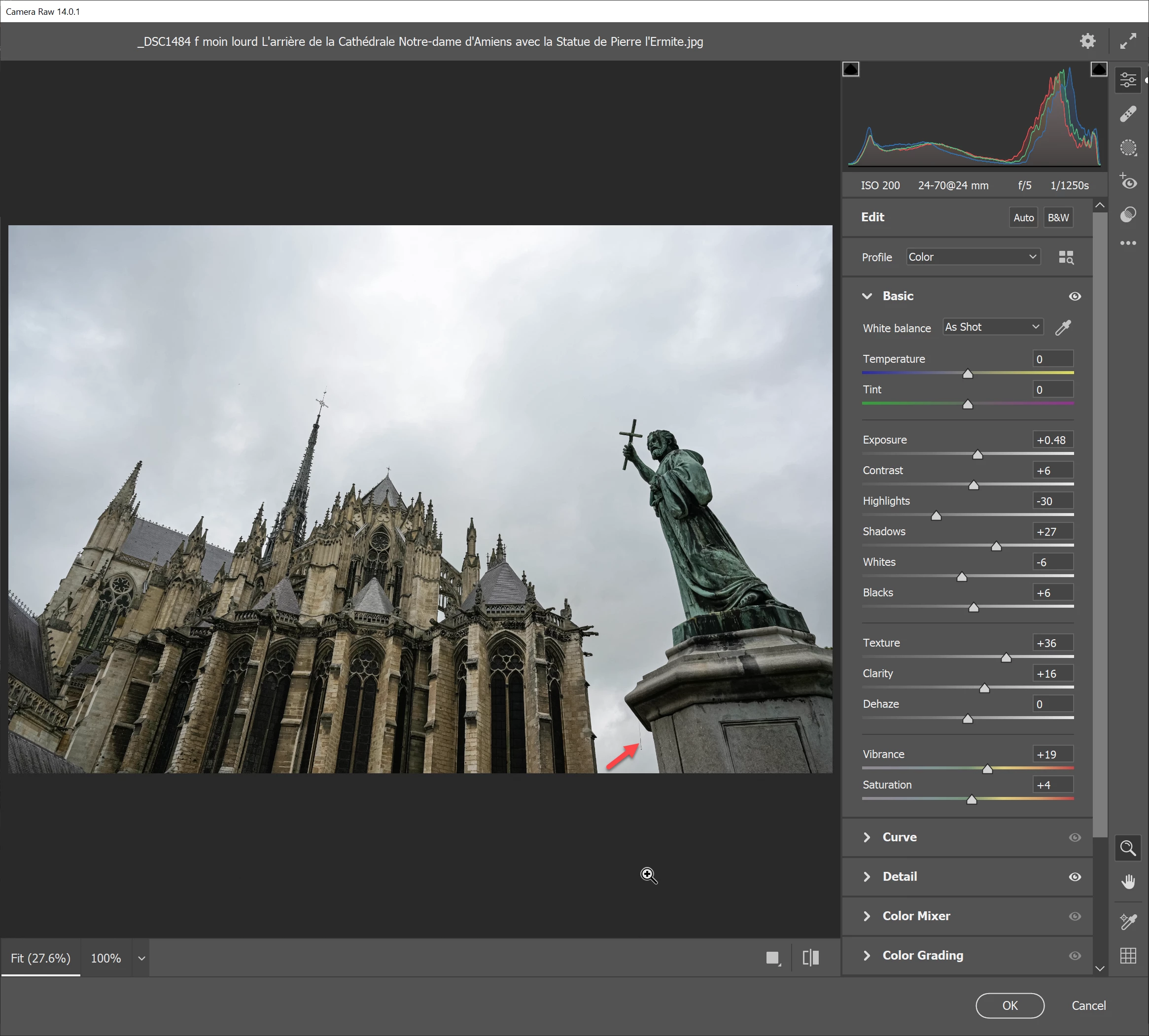This screenshot has width=1149, height=1036.
Task: Toggle Detail panel visibility eye
Action: click(x=1075, y=877)
